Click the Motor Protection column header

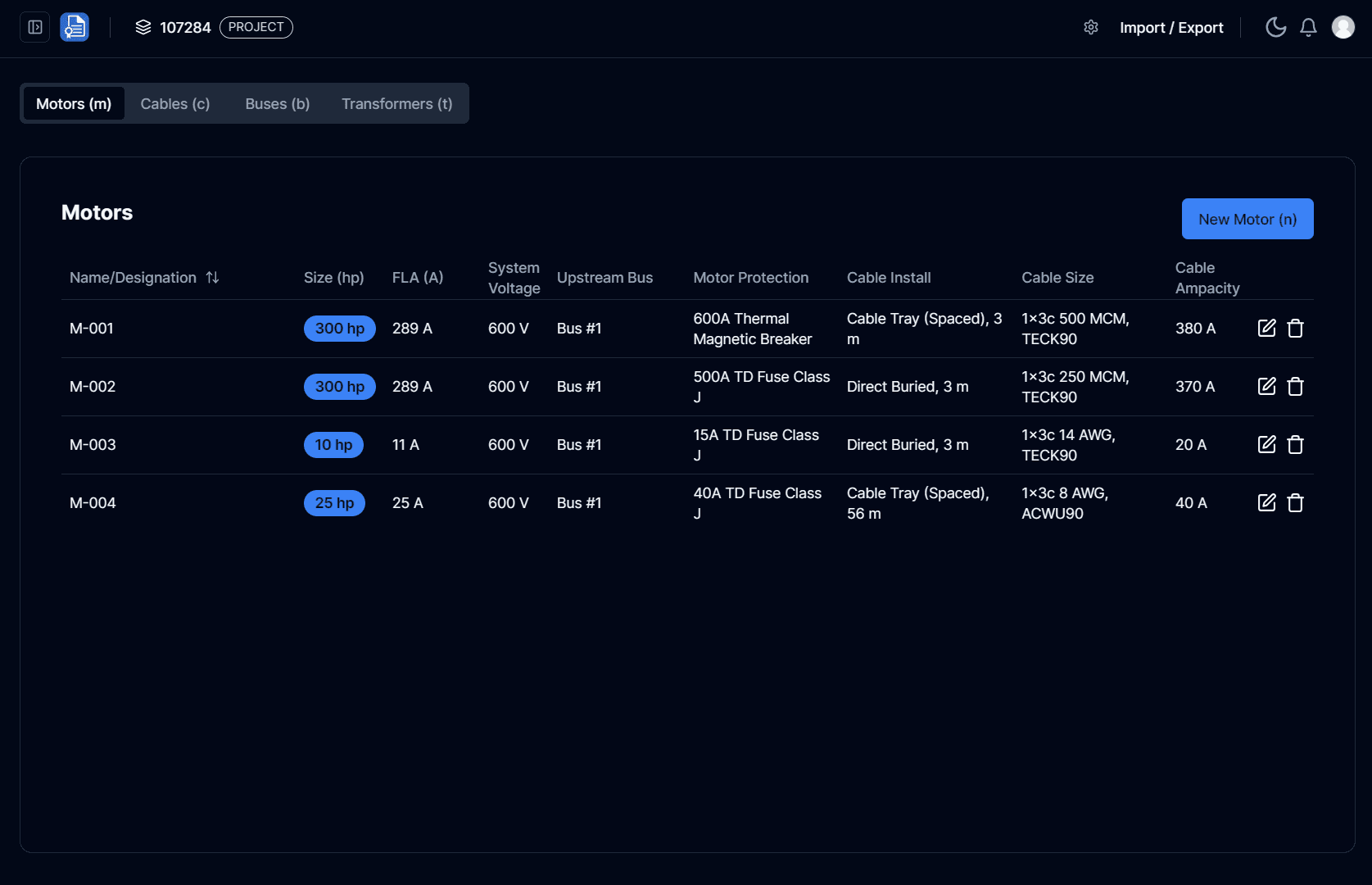pos(751,278)
